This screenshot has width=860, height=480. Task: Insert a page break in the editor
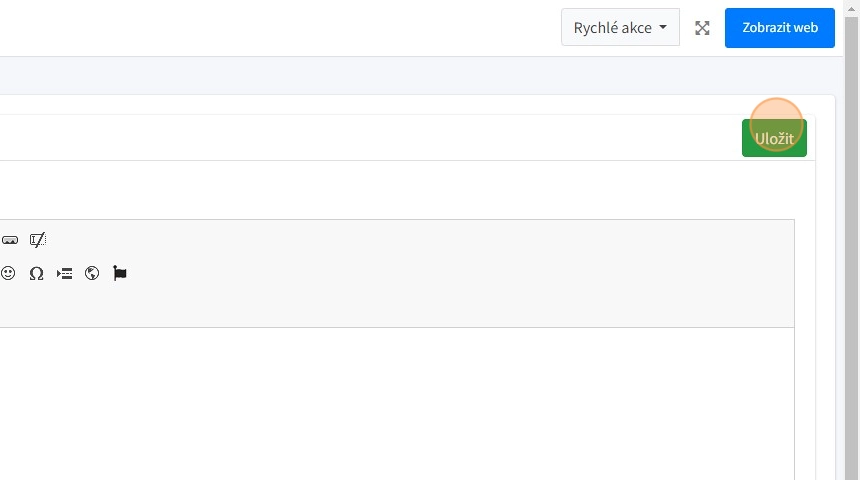[x=64, y=273]
